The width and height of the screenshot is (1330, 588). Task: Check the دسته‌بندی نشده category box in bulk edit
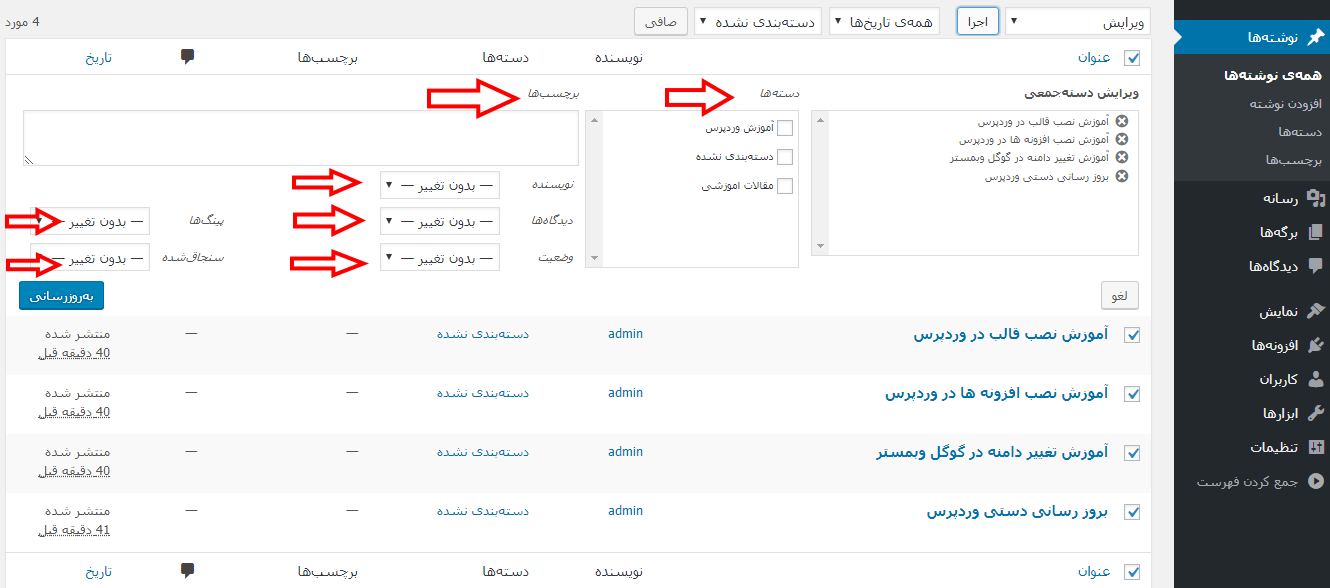click(785, 157)
